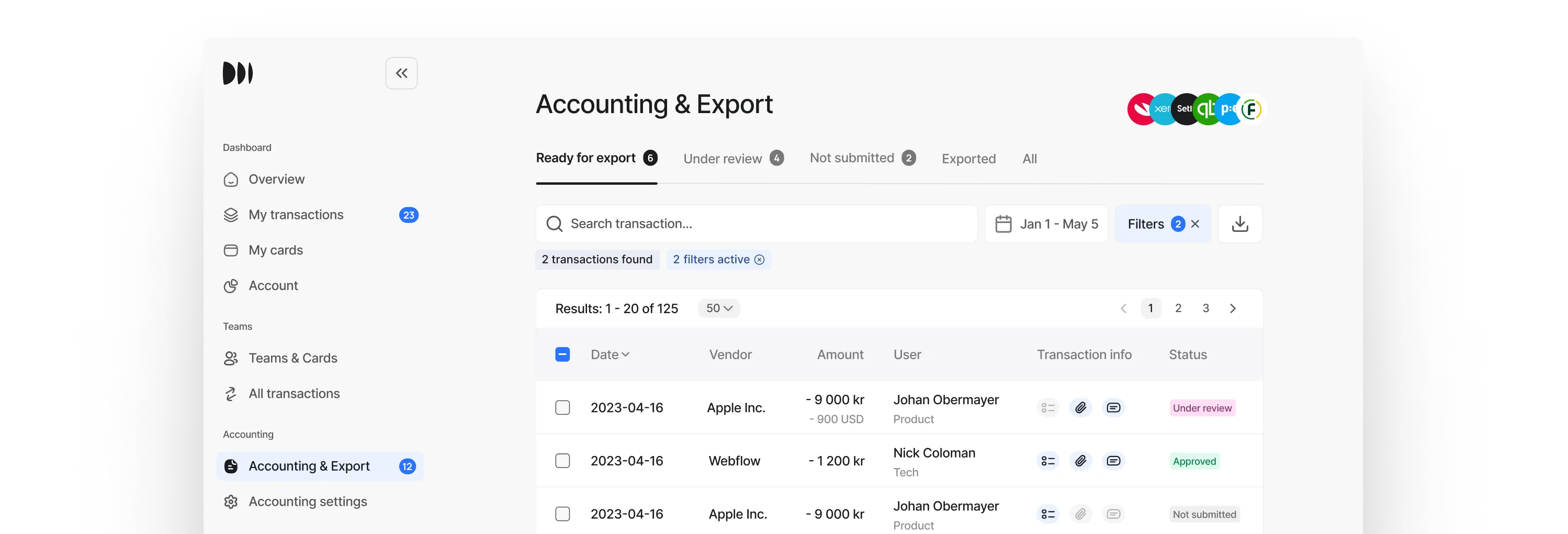Screen dimensions: 1568x534
Task: Select the Webflow transaction checkbox
Action: point(562,461)
